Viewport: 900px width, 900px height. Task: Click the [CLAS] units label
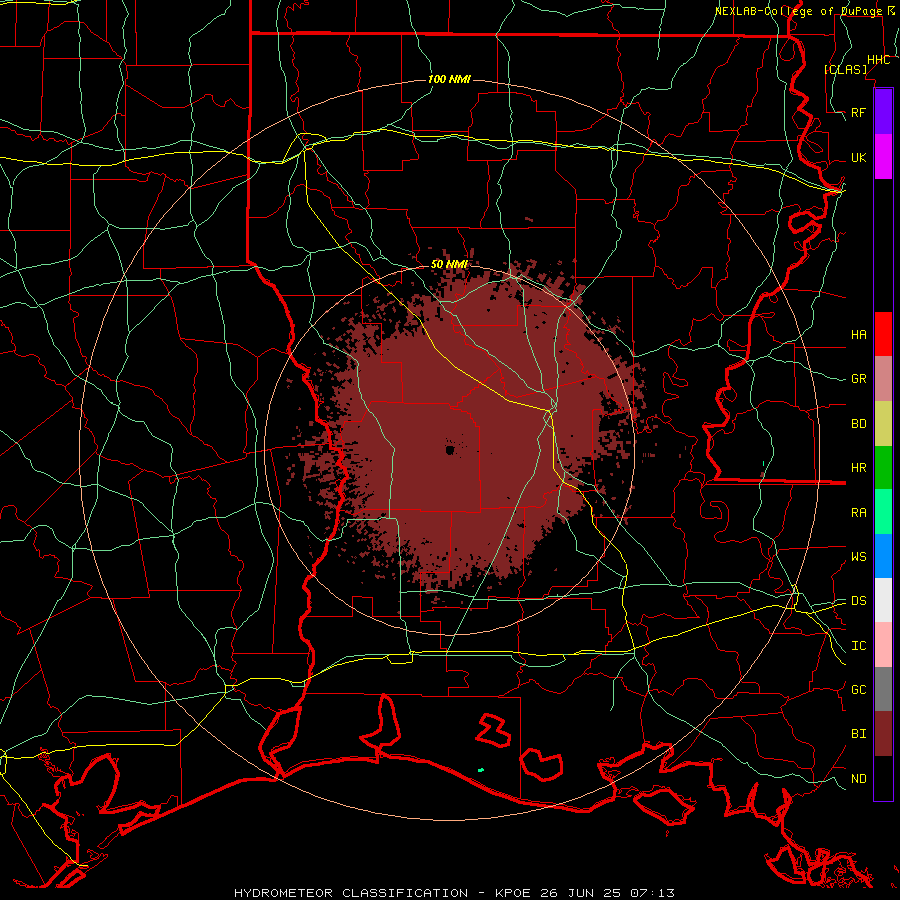[x=845, y=69]
